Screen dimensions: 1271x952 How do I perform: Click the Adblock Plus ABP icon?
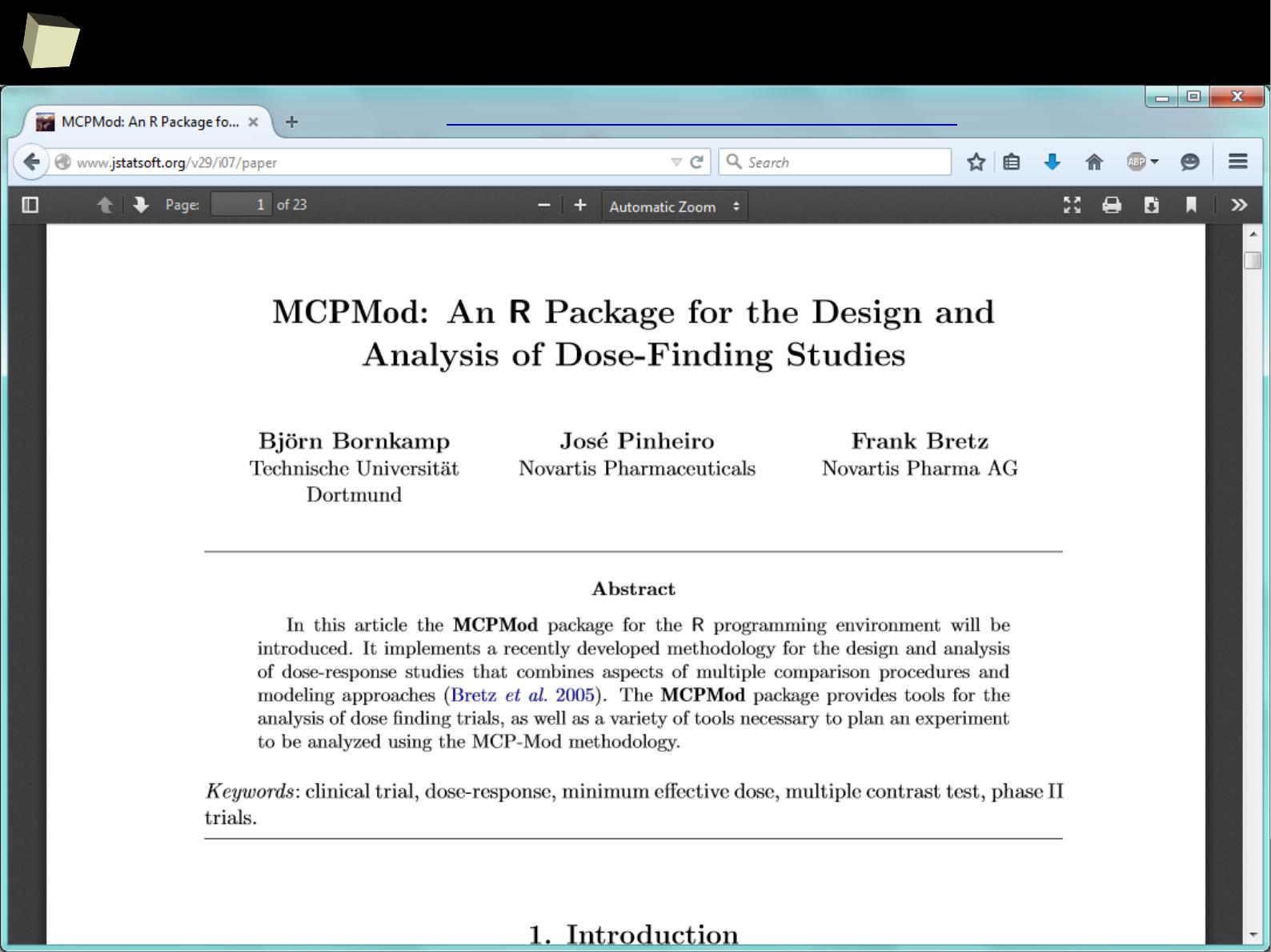pyautogui.click(x=1137, y=162)
